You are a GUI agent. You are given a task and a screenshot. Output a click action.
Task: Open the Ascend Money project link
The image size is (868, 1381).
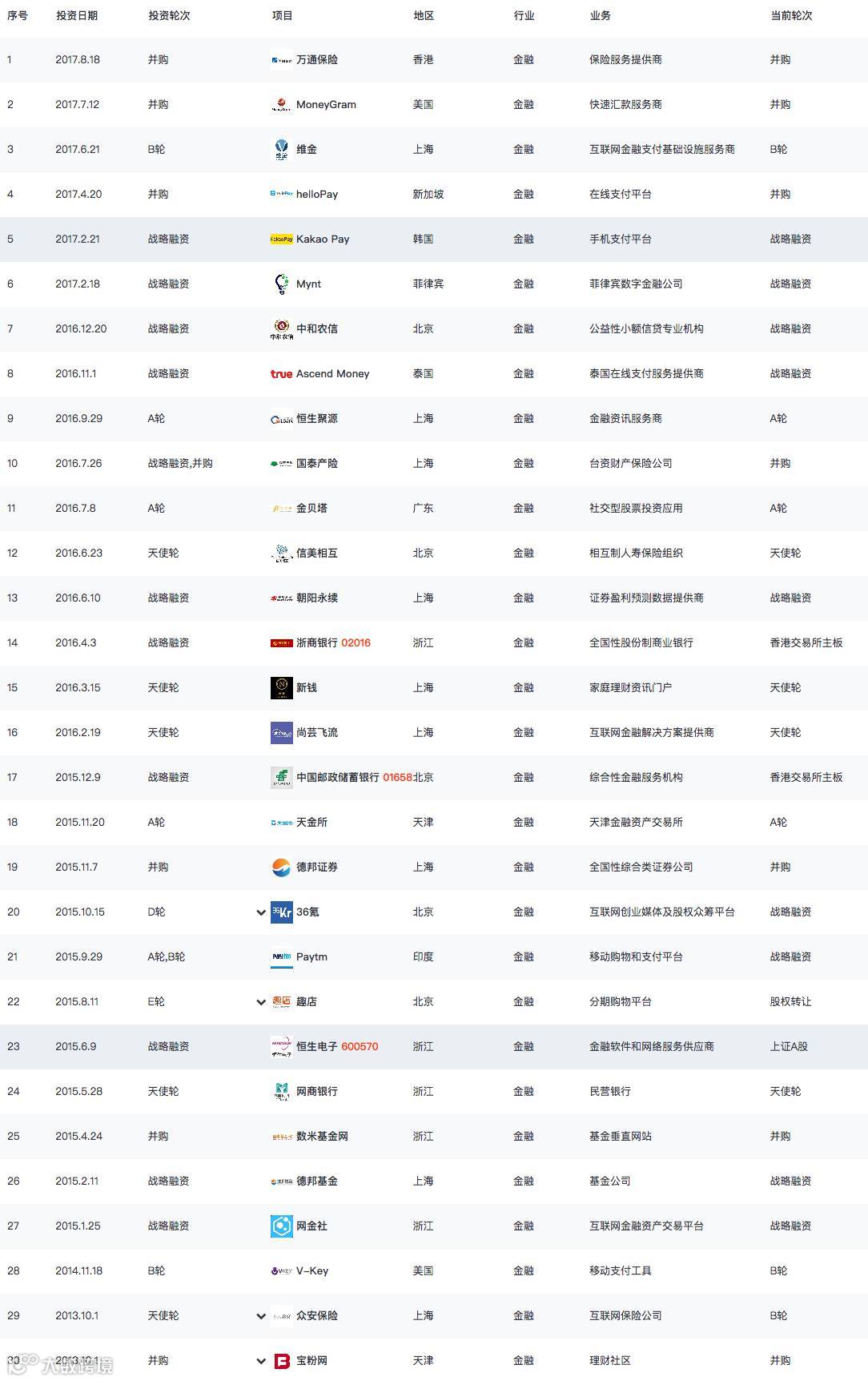point(333,374)
